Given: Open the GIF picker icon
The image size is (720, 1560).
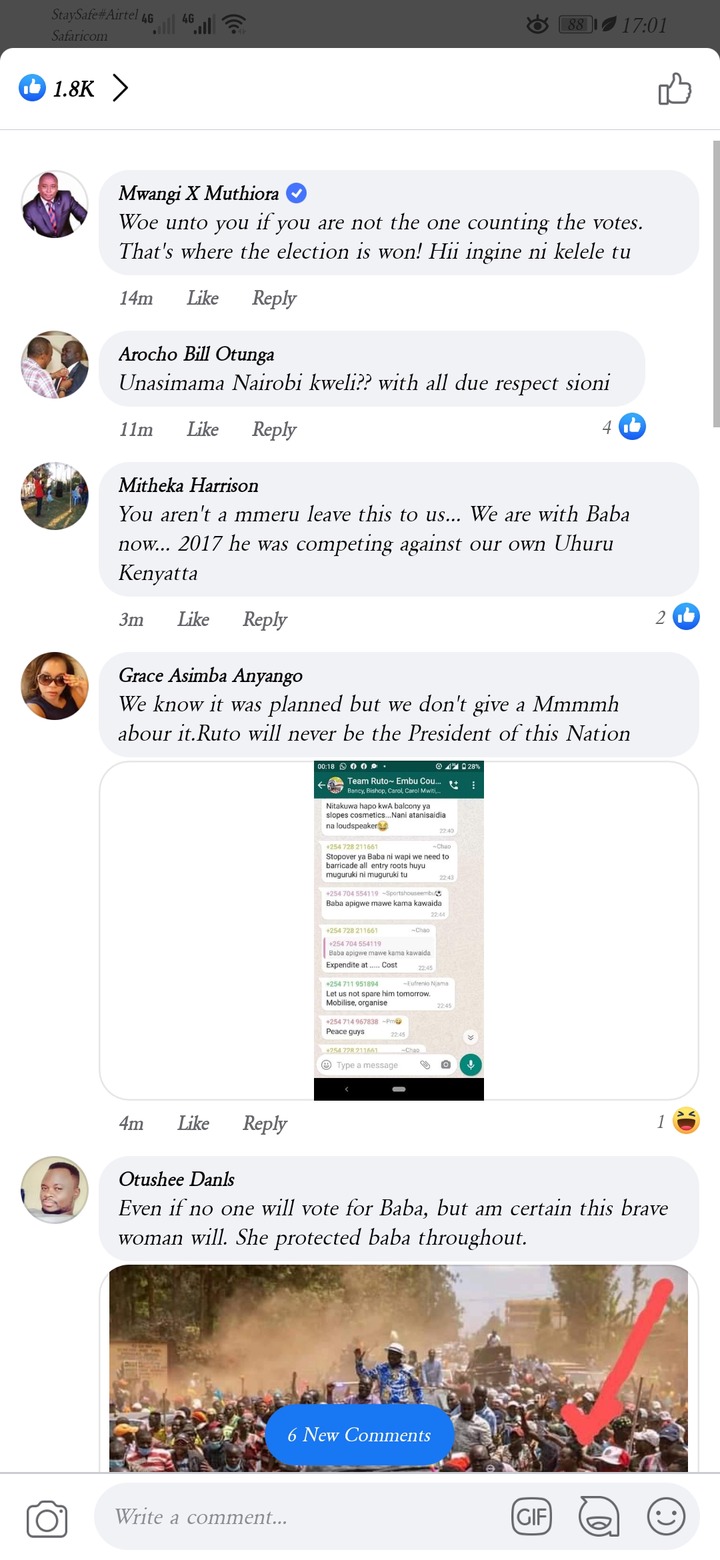Looking at the screenshot, I should 532,1517.
